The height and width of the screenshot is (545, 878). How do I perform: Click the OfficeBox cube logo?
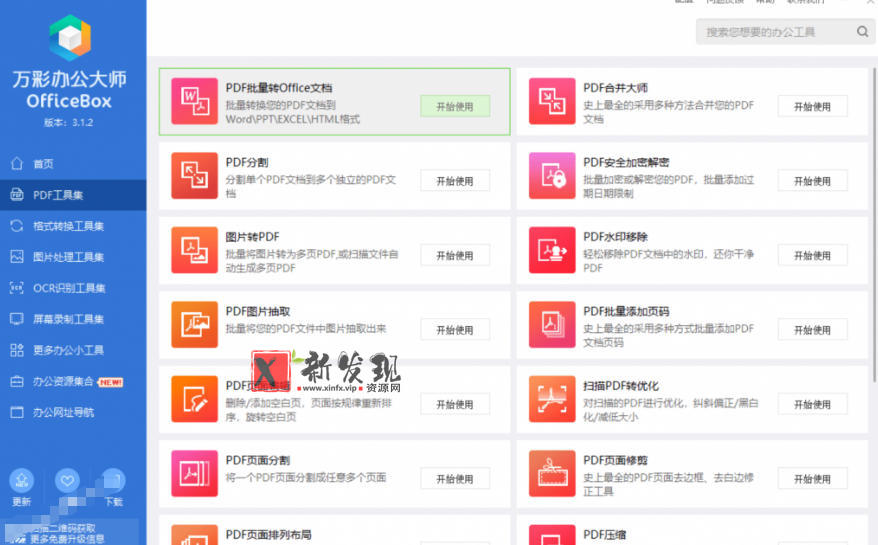click(x=70, y=38)
